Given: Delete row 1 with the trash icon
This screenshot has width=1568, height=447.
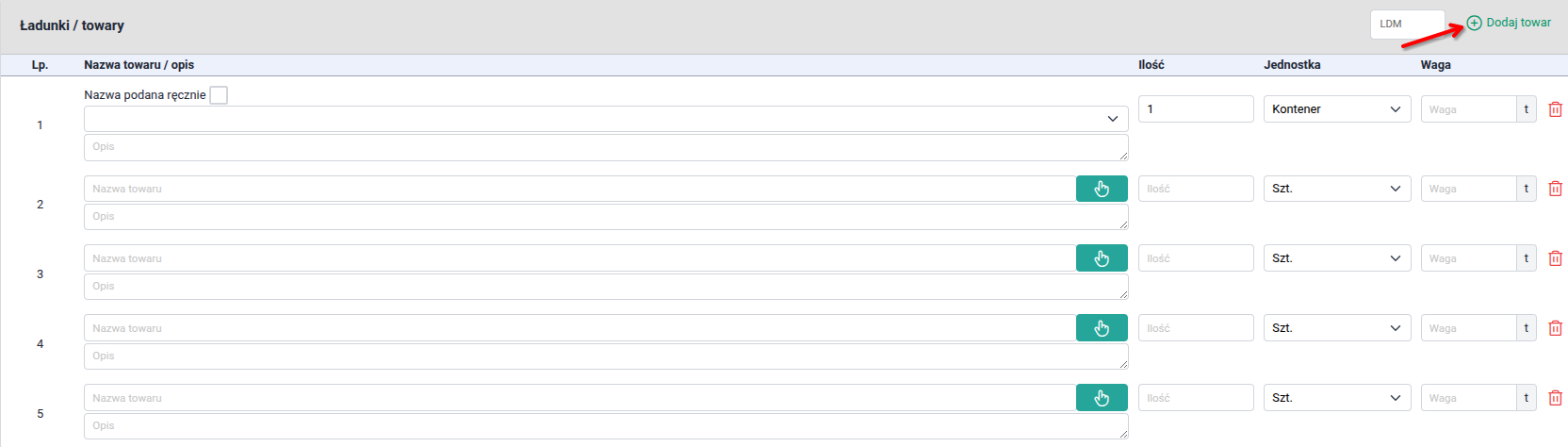Looking at the screenshot, I should (x=1555, y=110).
